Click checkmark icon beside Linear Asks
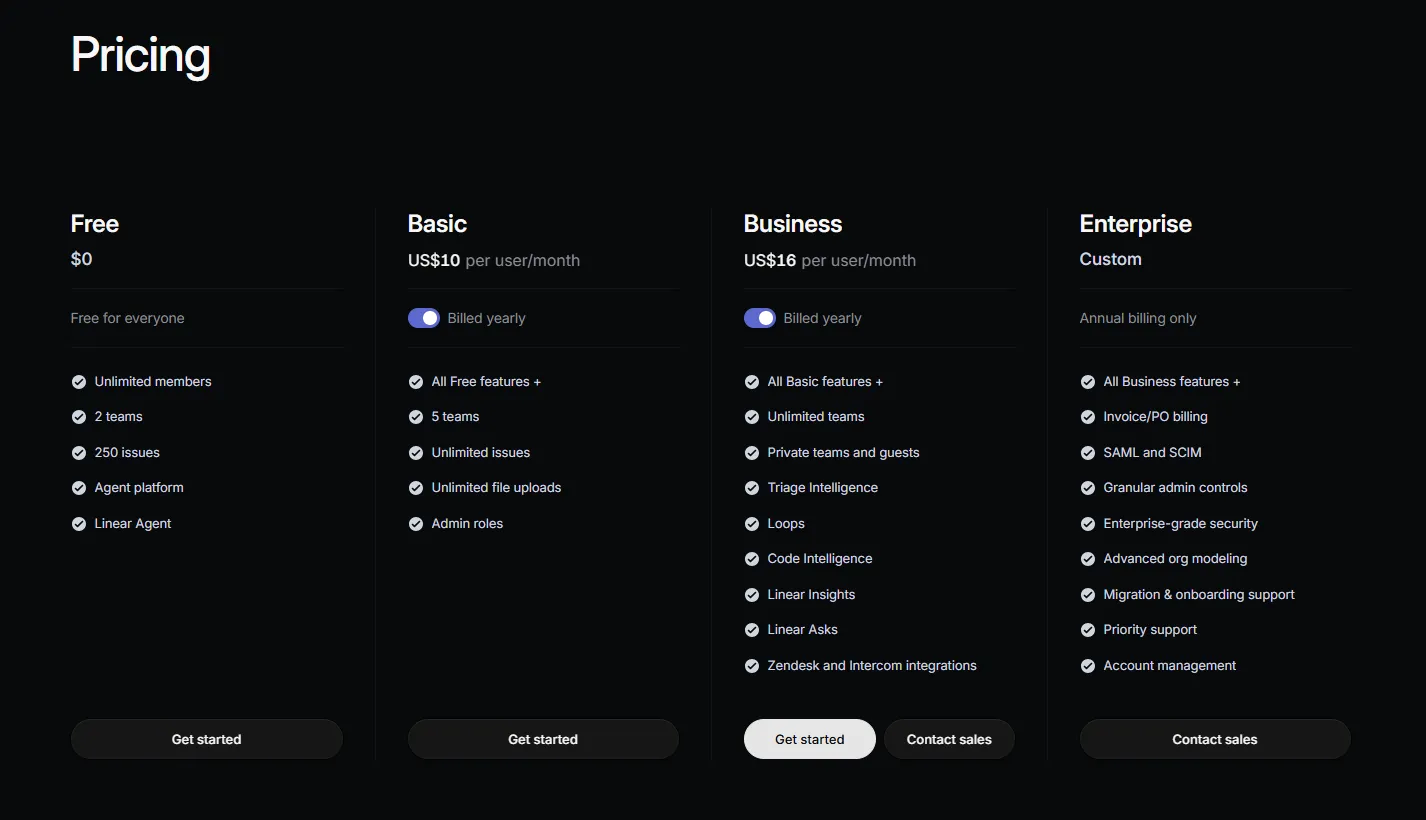 [x=752, y=630]
